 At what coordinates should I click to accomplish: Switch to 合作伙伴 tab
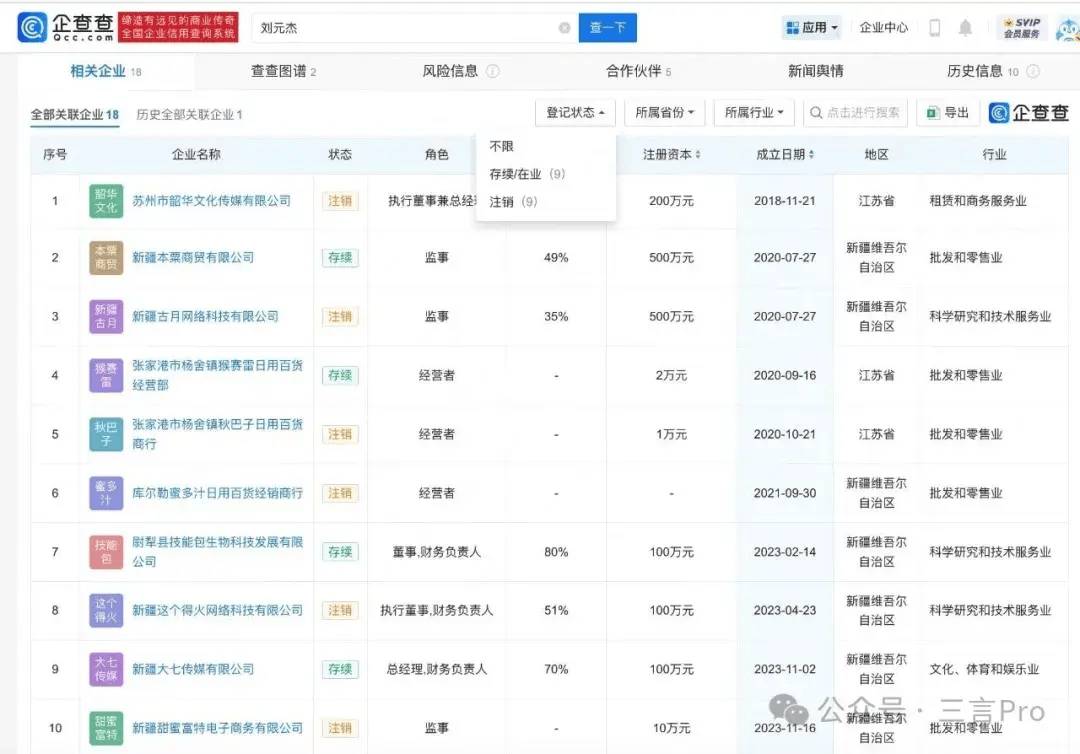pyautogui.click(x=638, y=71)
